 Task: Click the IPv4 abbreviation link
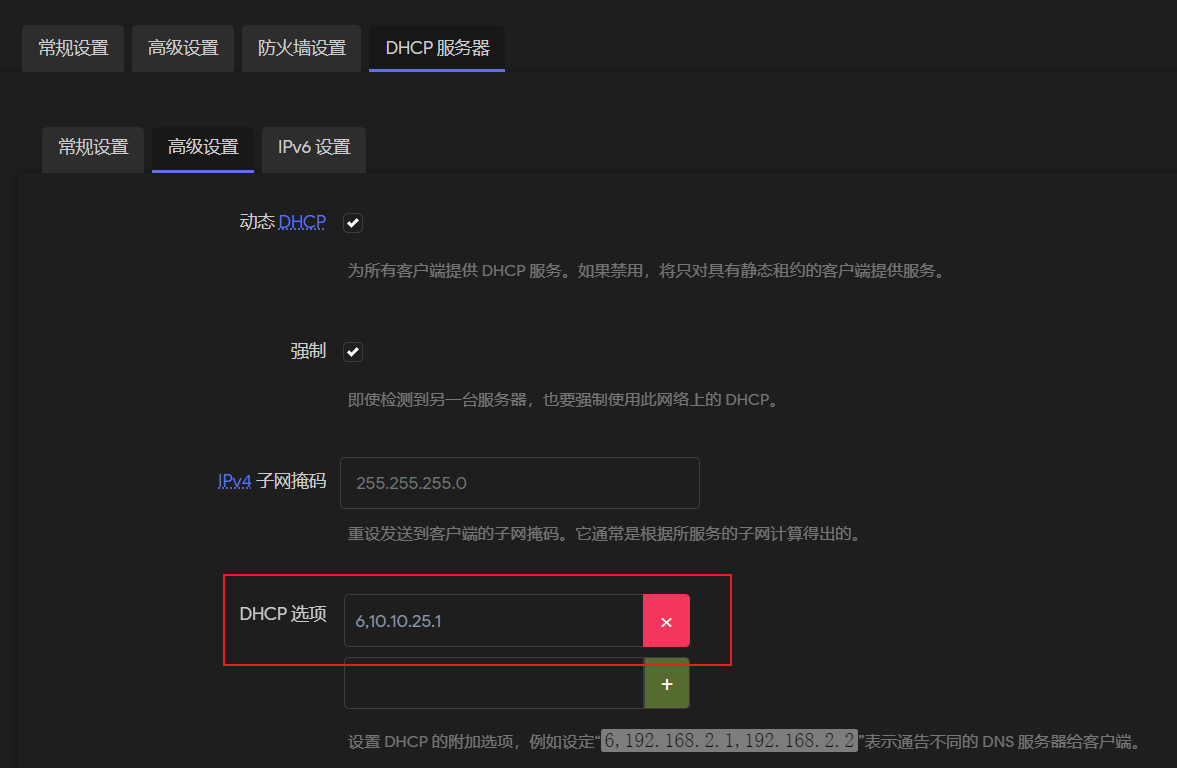click(234, 481)
